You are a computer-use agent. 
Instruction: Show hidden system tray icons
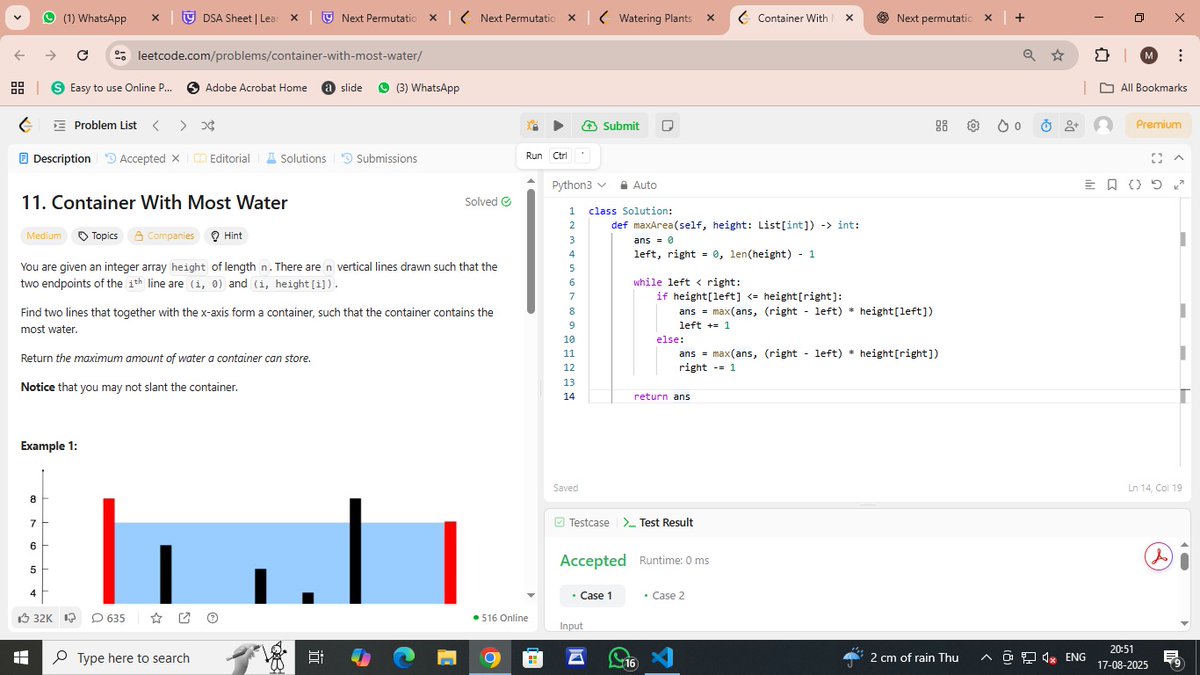tap(985, 657)
